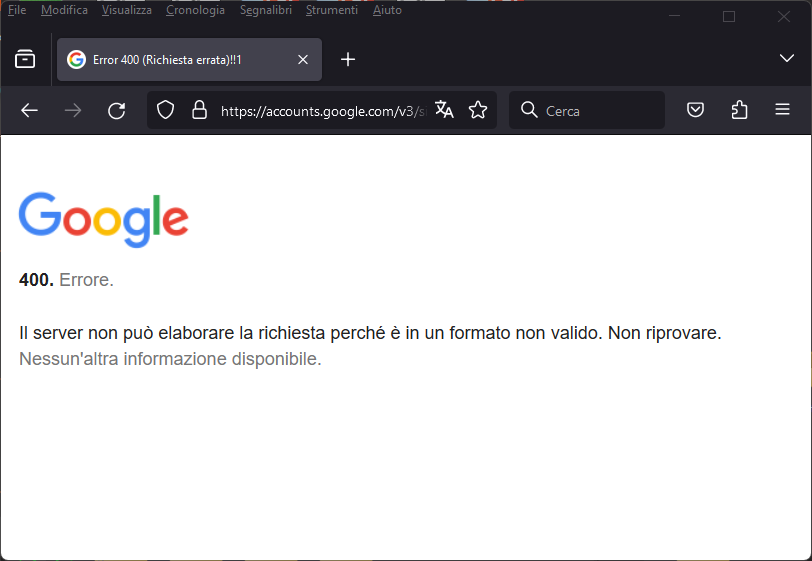Open the hamburger application menu
This screenshot has width=812, height=561.
[x=782, y=109]
